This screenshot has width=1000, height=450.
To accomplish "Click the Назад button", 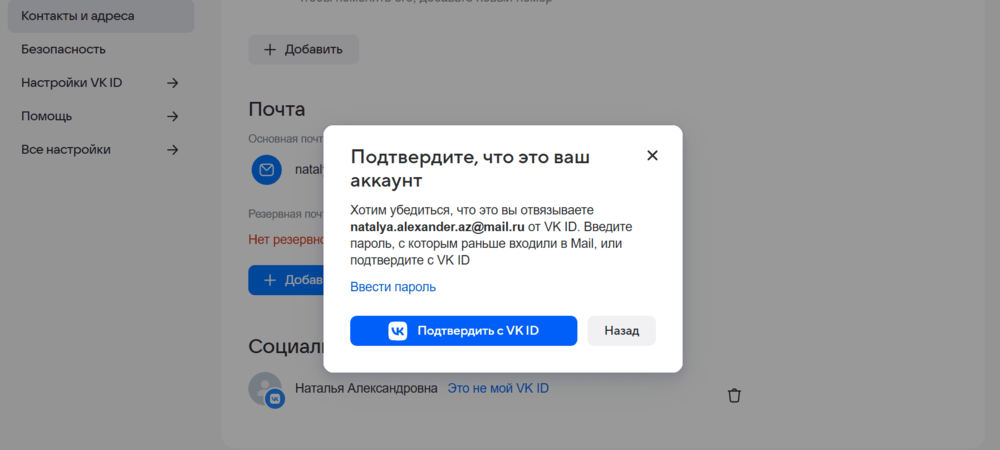I will coord(621,331).
